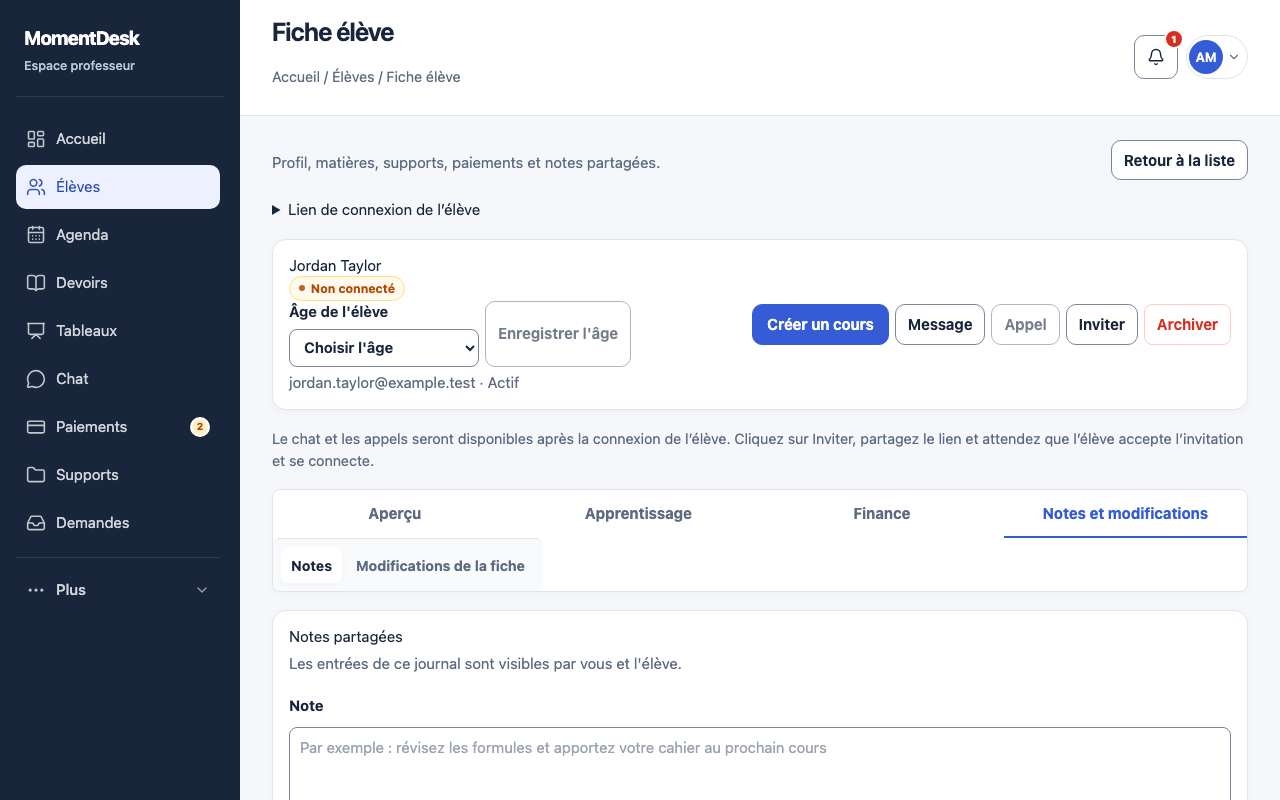Click the Chat speech-bubble icon

pyautogui.click(x=36, y=379)
